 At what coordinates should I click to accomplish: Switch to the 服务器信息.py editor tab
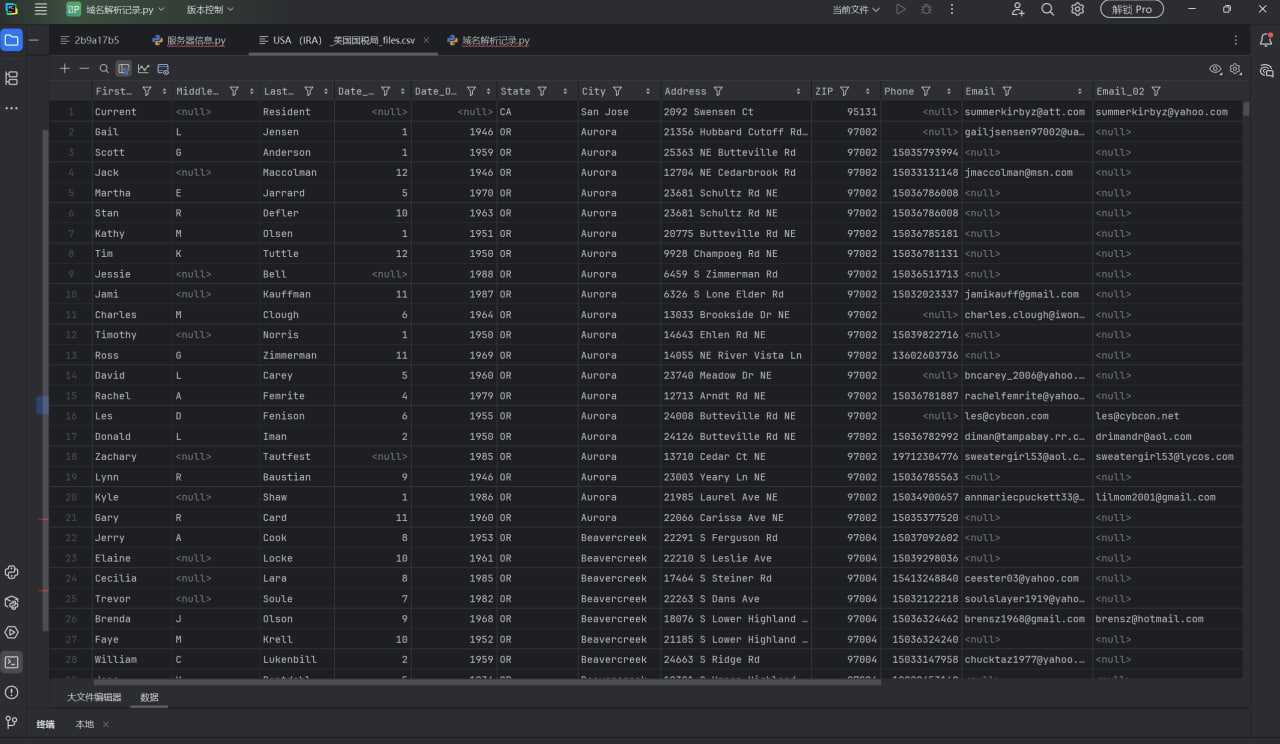tap(188, 41)
